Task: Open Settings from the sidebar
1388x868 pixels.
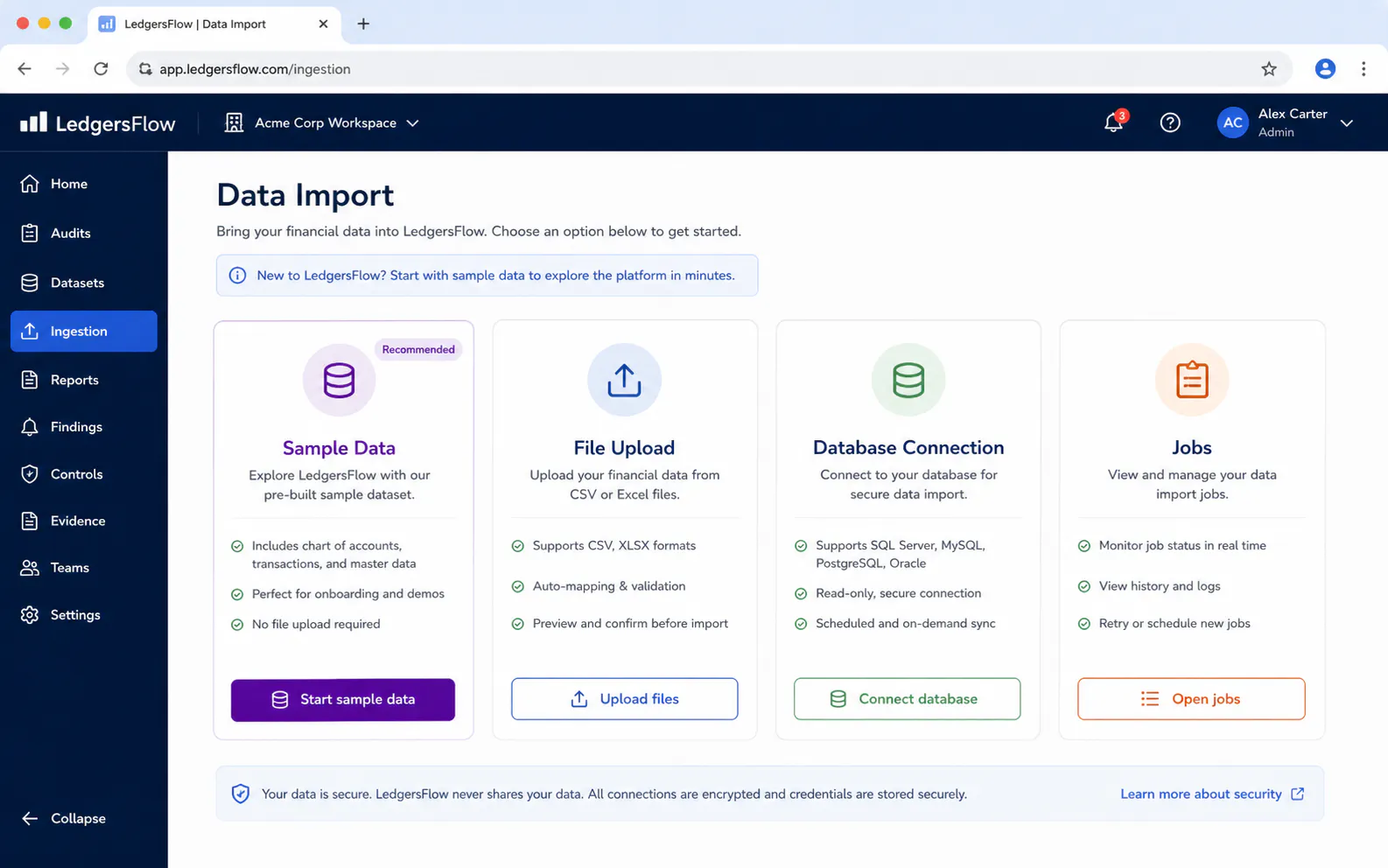Action: pos(84,615)
